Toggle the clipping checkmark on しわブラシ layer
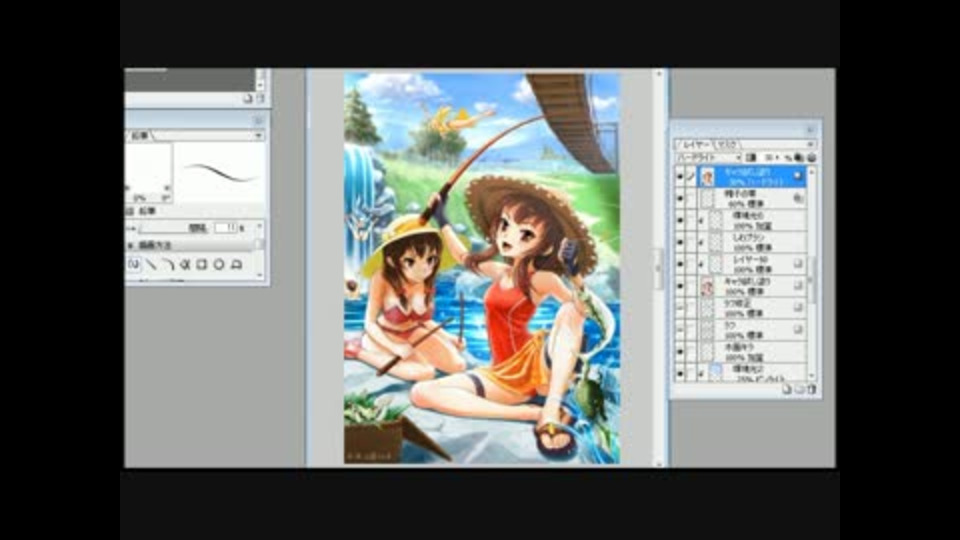This screenshot has height=540, width=960. [x=702, y=242]
